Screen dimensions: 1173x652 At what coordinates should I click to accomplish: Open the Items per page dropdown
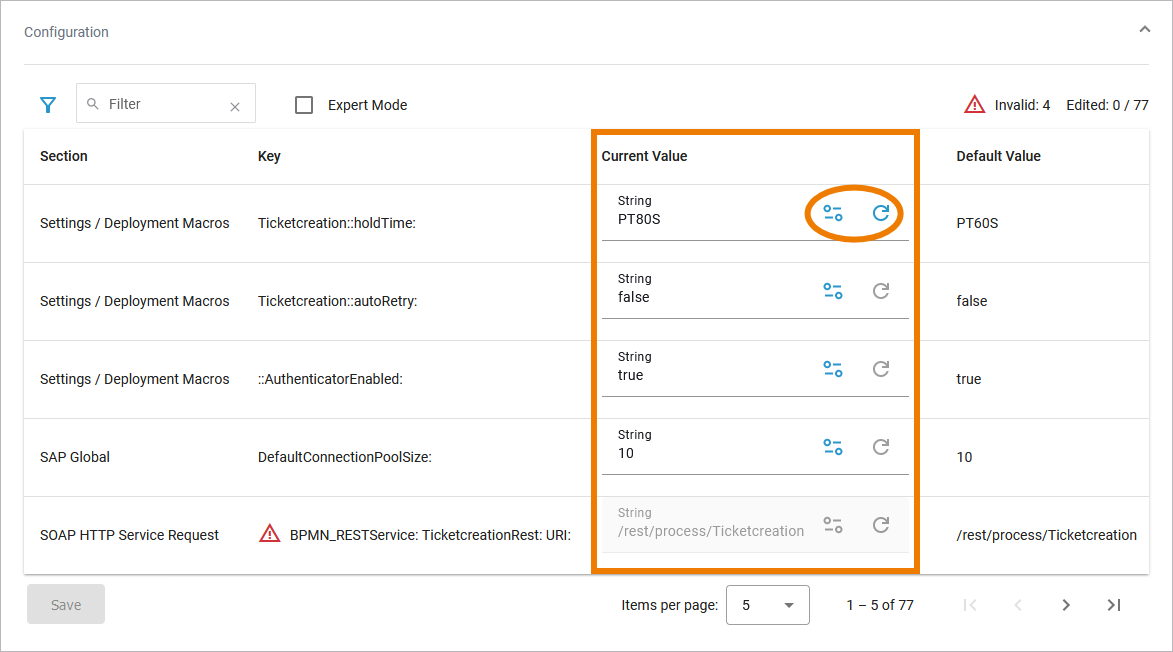click(x=767, y=605)
